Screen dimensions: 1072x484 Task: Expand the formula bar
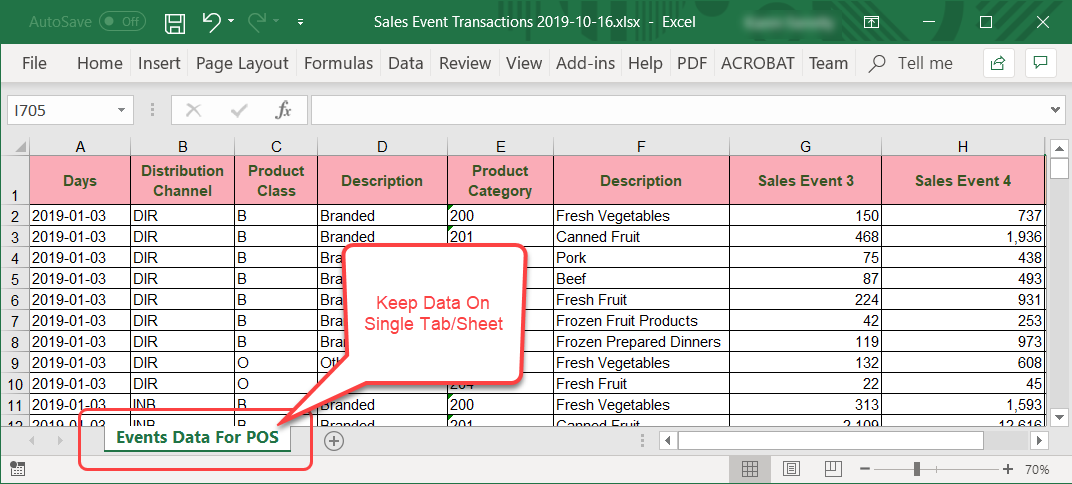tap(1056, 110)
